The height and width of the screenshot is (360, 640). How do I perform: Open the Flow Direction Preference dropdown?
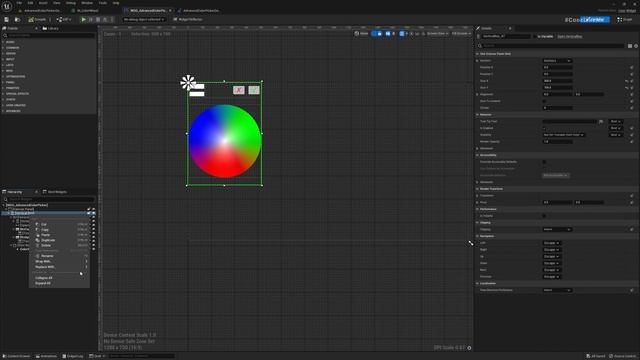point(557,290)
